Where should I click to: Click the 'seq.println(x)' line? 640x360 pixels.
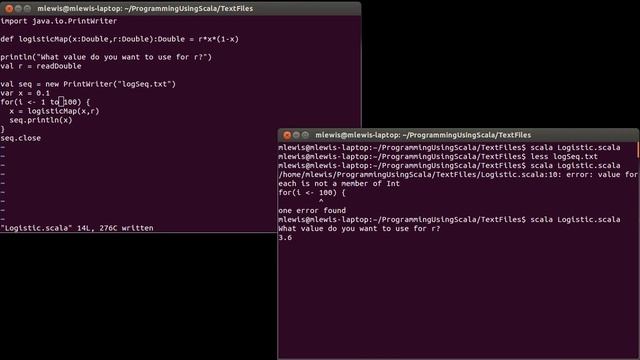41,120
